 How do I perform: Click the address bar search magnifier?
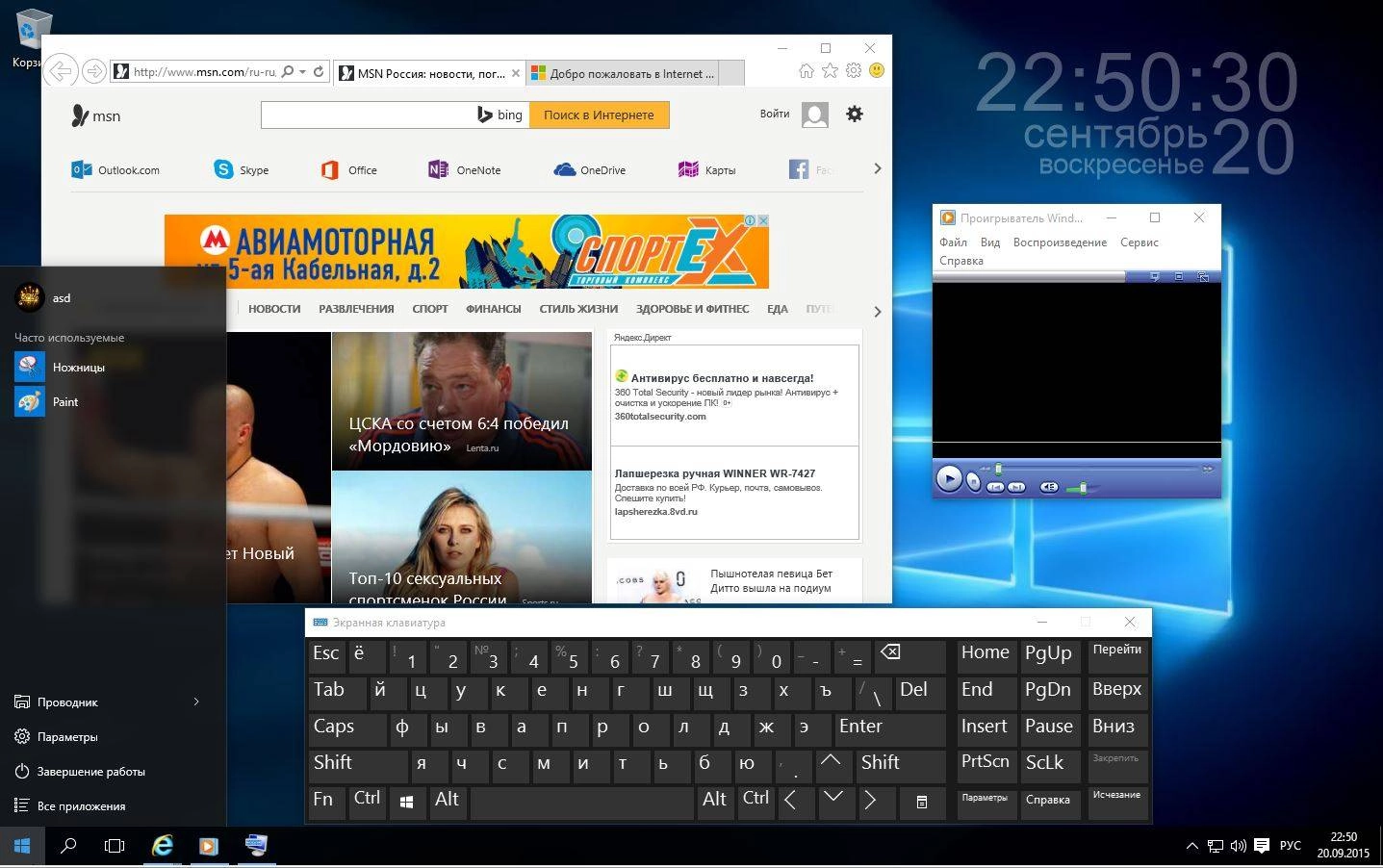pos(287,71)
